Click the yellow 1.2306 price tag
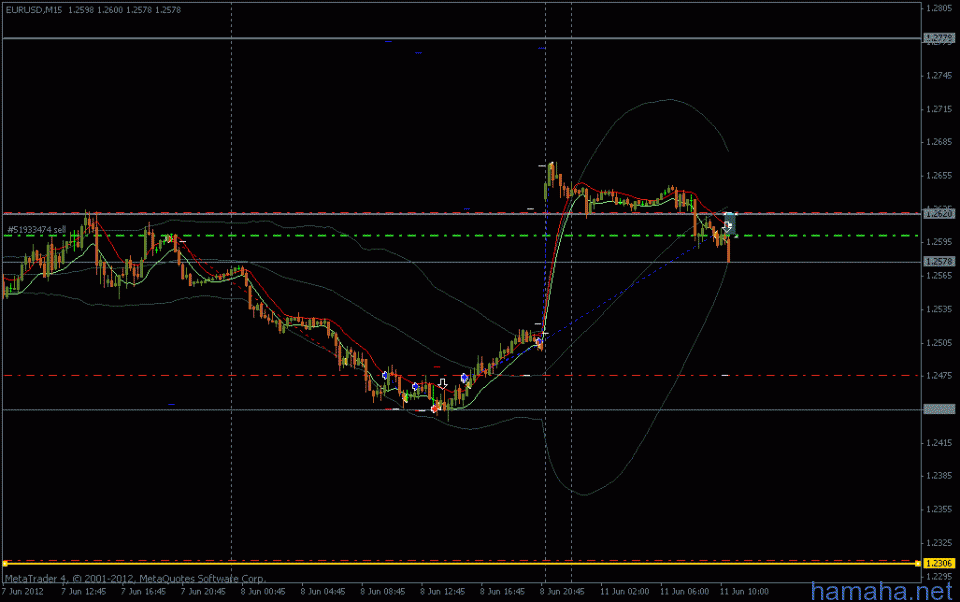 coord(938,563)
